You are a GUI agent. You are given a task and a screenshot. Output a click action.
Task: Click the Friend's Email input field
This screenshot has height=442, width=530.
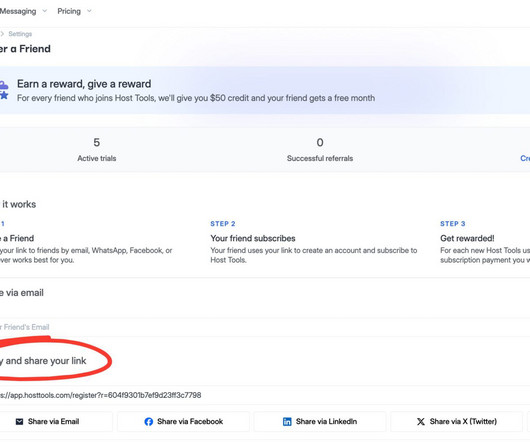[265, 327]
